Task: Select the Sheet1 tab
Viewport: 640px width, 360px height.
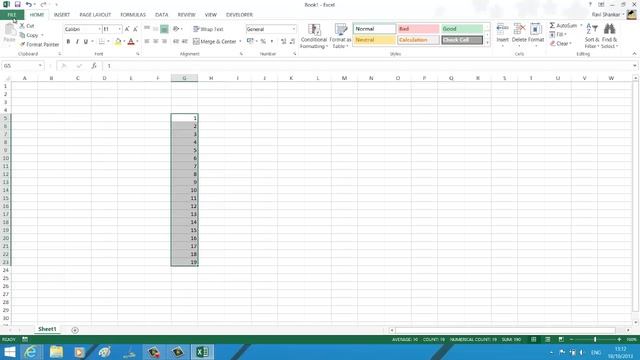Action: (x=47, y=329)
